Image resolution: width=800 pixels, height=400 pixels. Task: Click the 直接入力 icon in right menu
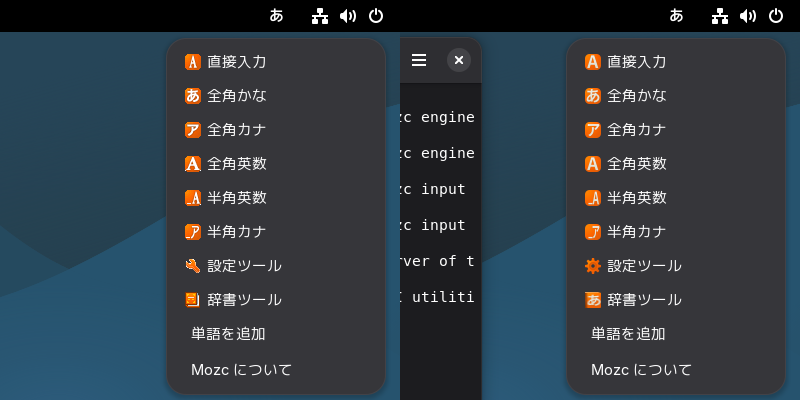(593, 62)
